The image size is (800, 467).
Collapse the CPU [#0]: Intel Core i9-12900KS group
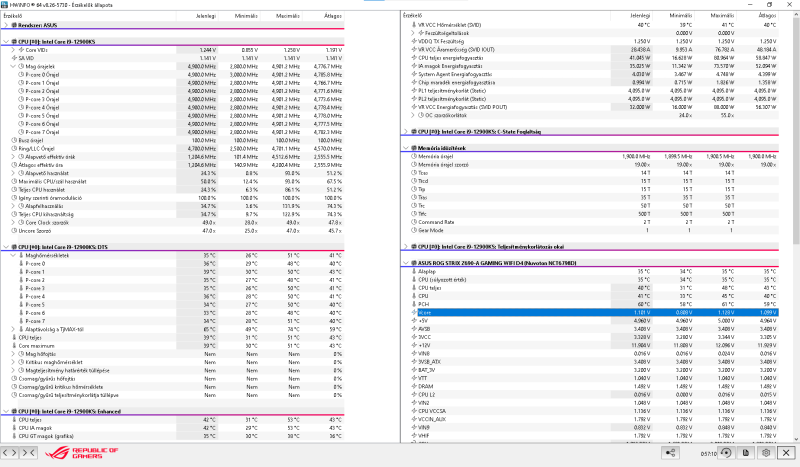6,42
